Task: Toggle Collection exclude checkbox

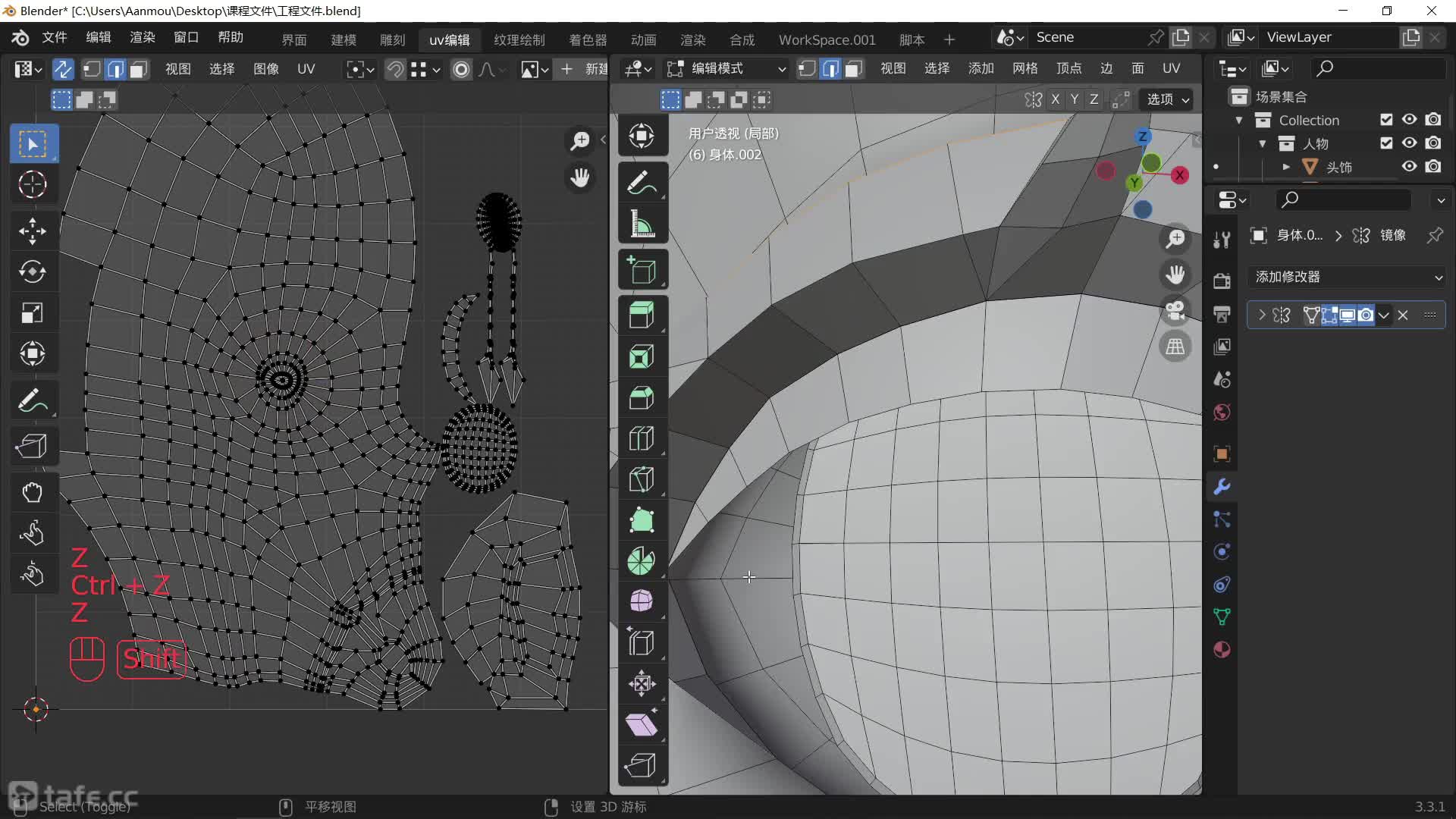Action: 1386,120
